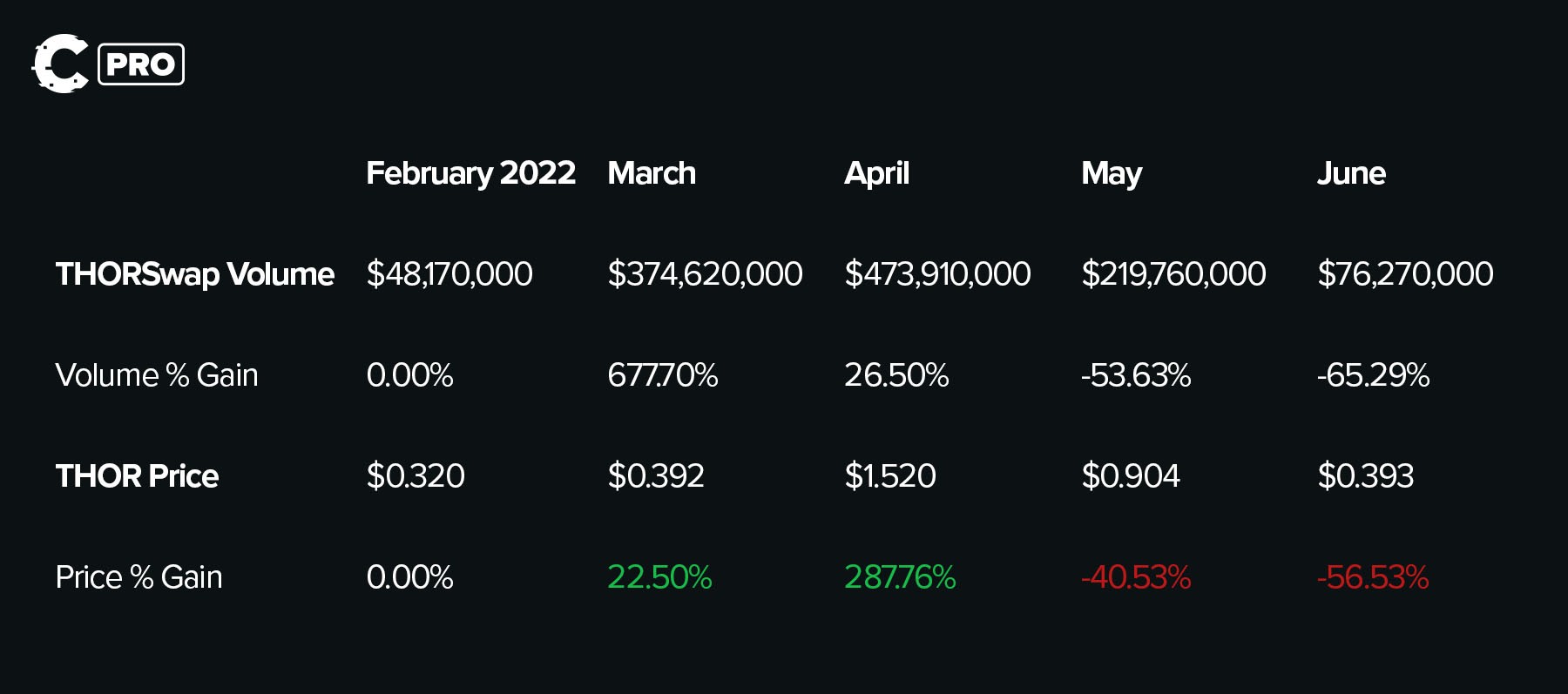Select the $1.520 THOR price cell
The image size is (1568, 694).
(890, 476)
